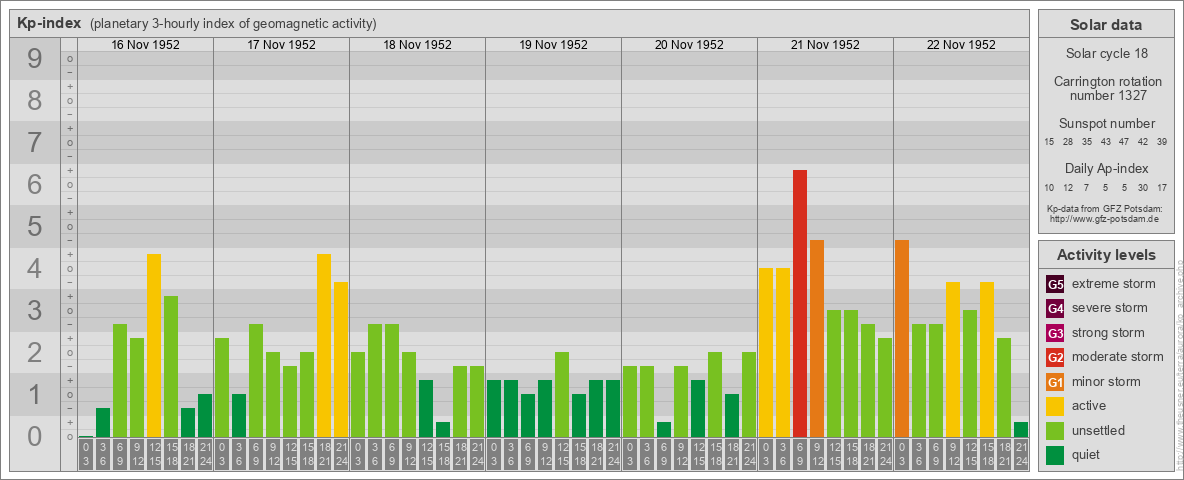Click the G5 extreme storm color swatch
The image size is (1184, 480).
tap(1055, 284)
